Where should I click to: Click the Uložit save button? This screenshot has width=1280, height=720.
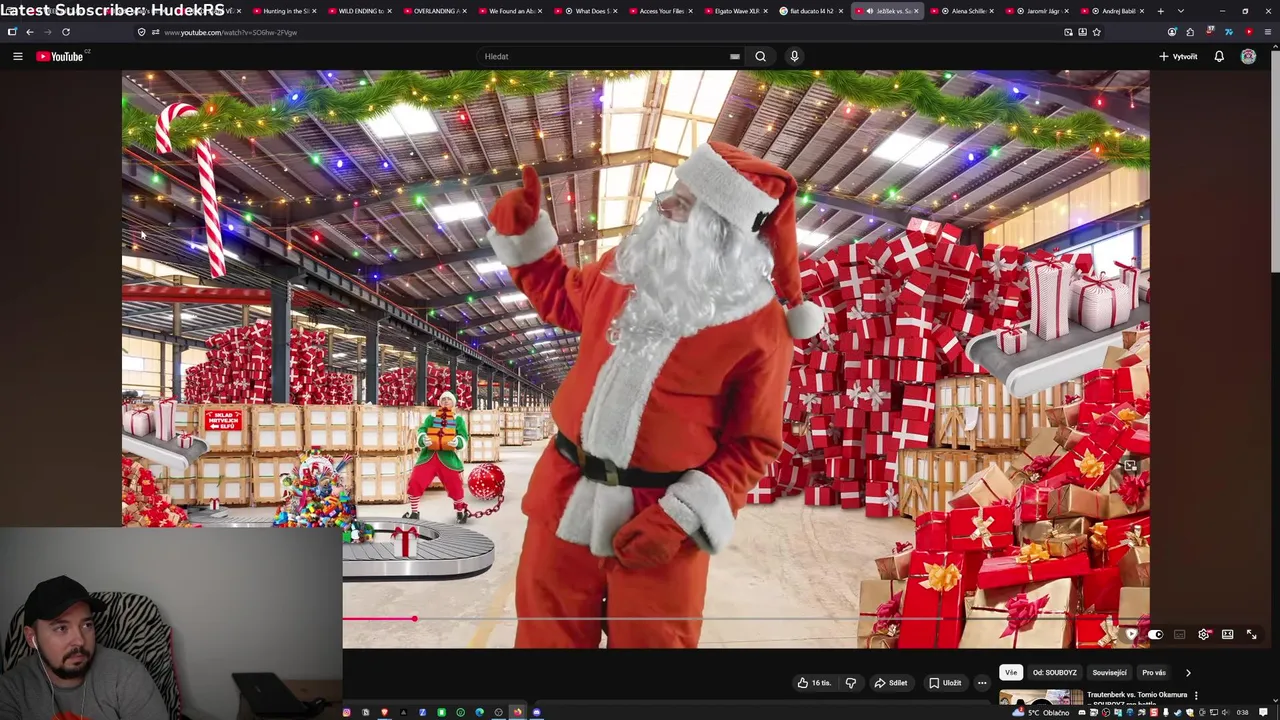point(945,683)
